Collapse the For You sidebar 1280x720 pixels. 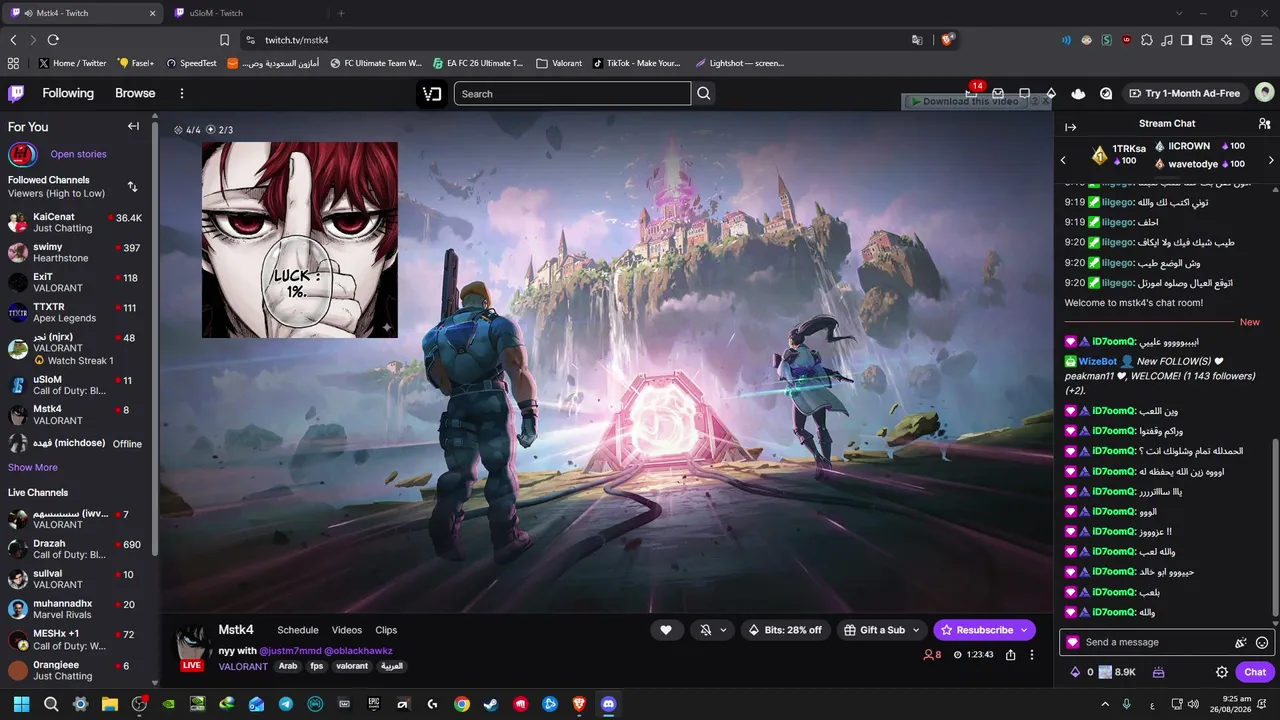pyautogui.click(x=133, y=127)
